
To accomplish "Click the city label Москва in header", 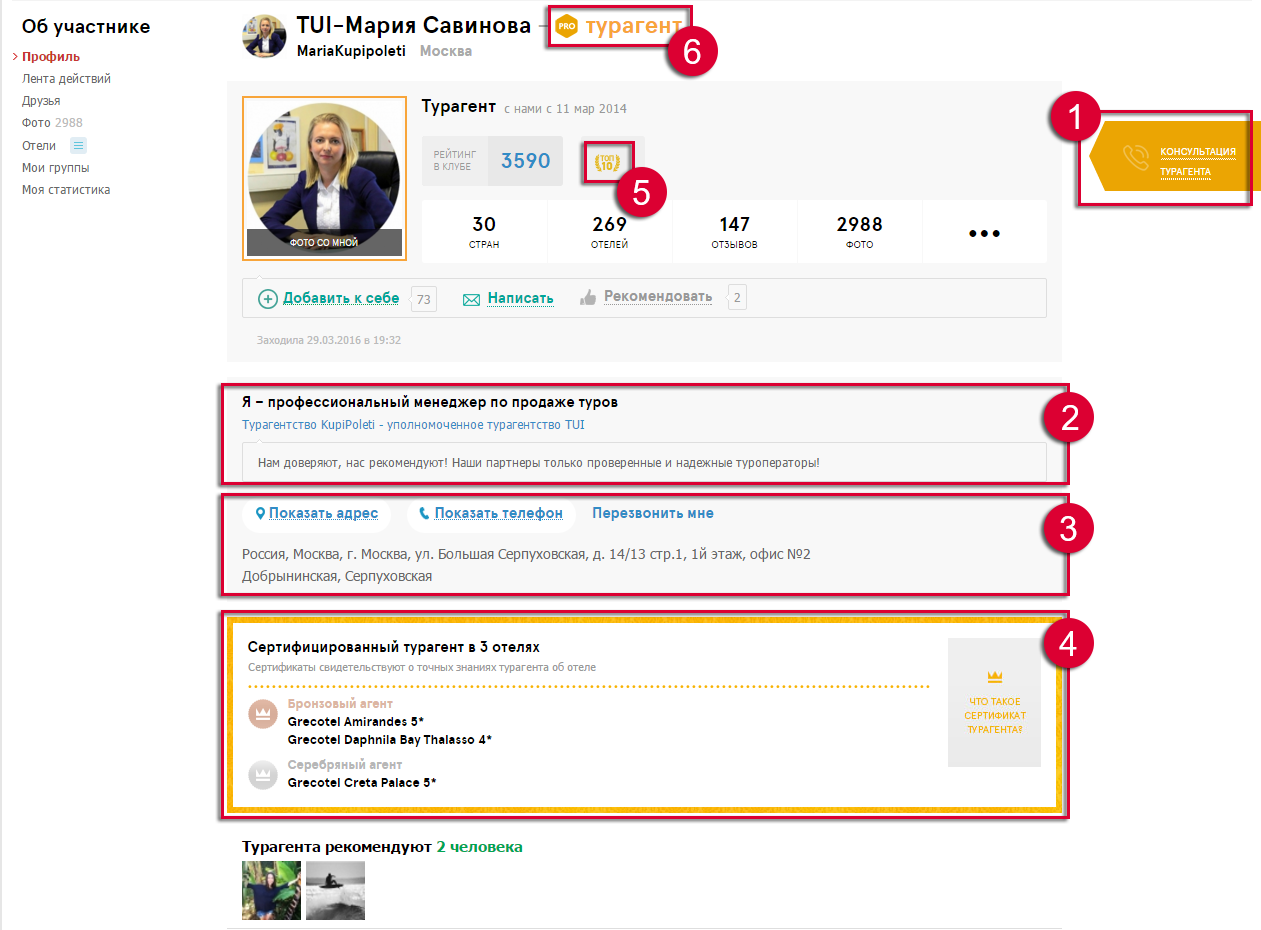I will 446,51.
